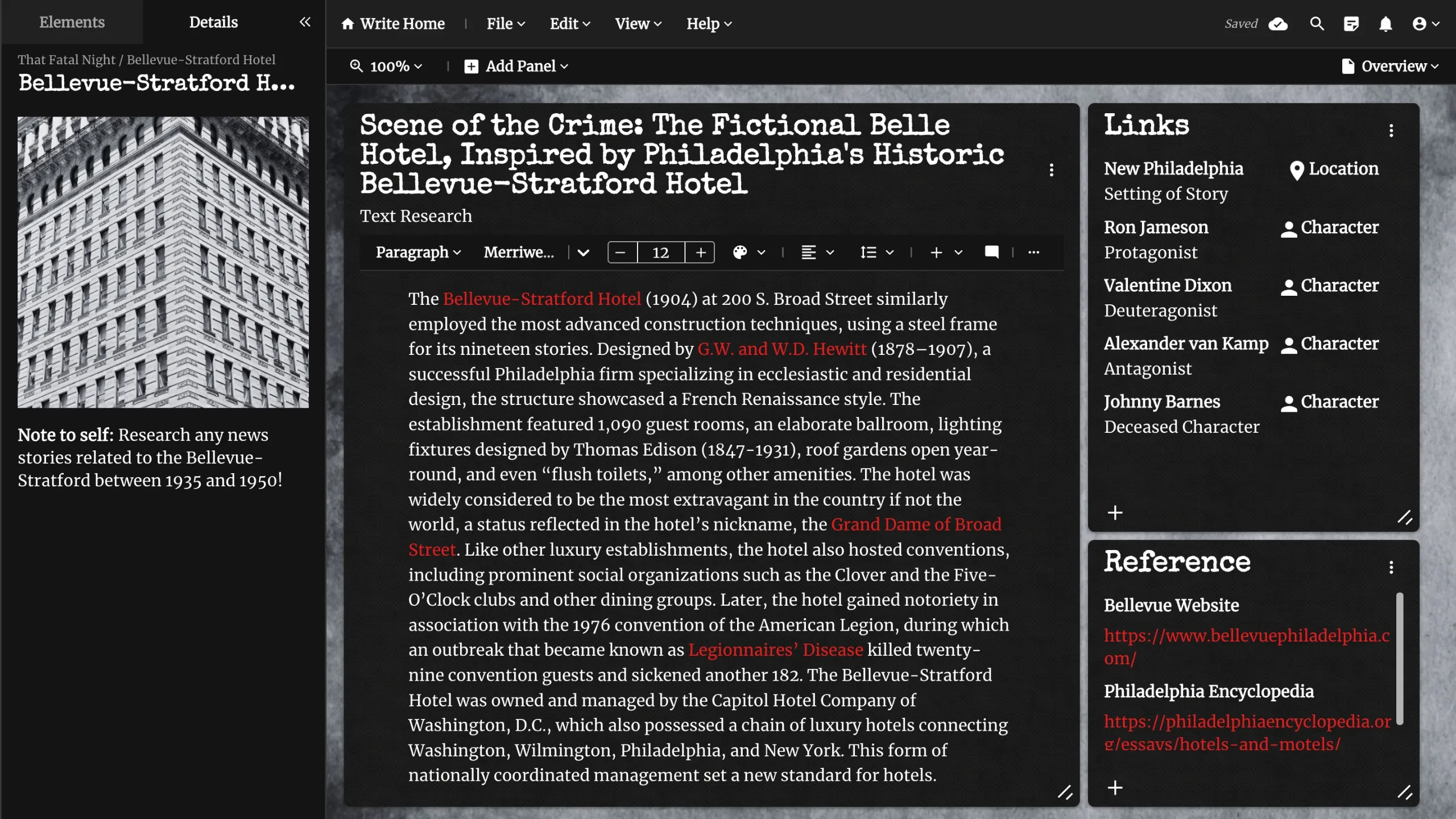This screenshot has height=819, width=1456.
Task: Open the notifications bell
Action: [x=1385, y=24]
